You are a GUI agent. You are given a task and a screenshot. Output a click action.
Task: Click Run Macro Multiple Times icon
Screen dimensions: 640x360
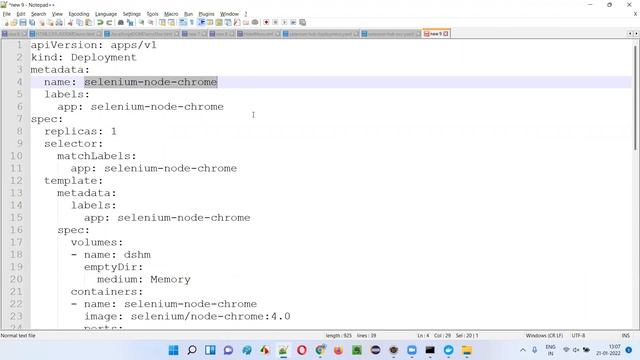pyautogui.click(x=293, y=22)
